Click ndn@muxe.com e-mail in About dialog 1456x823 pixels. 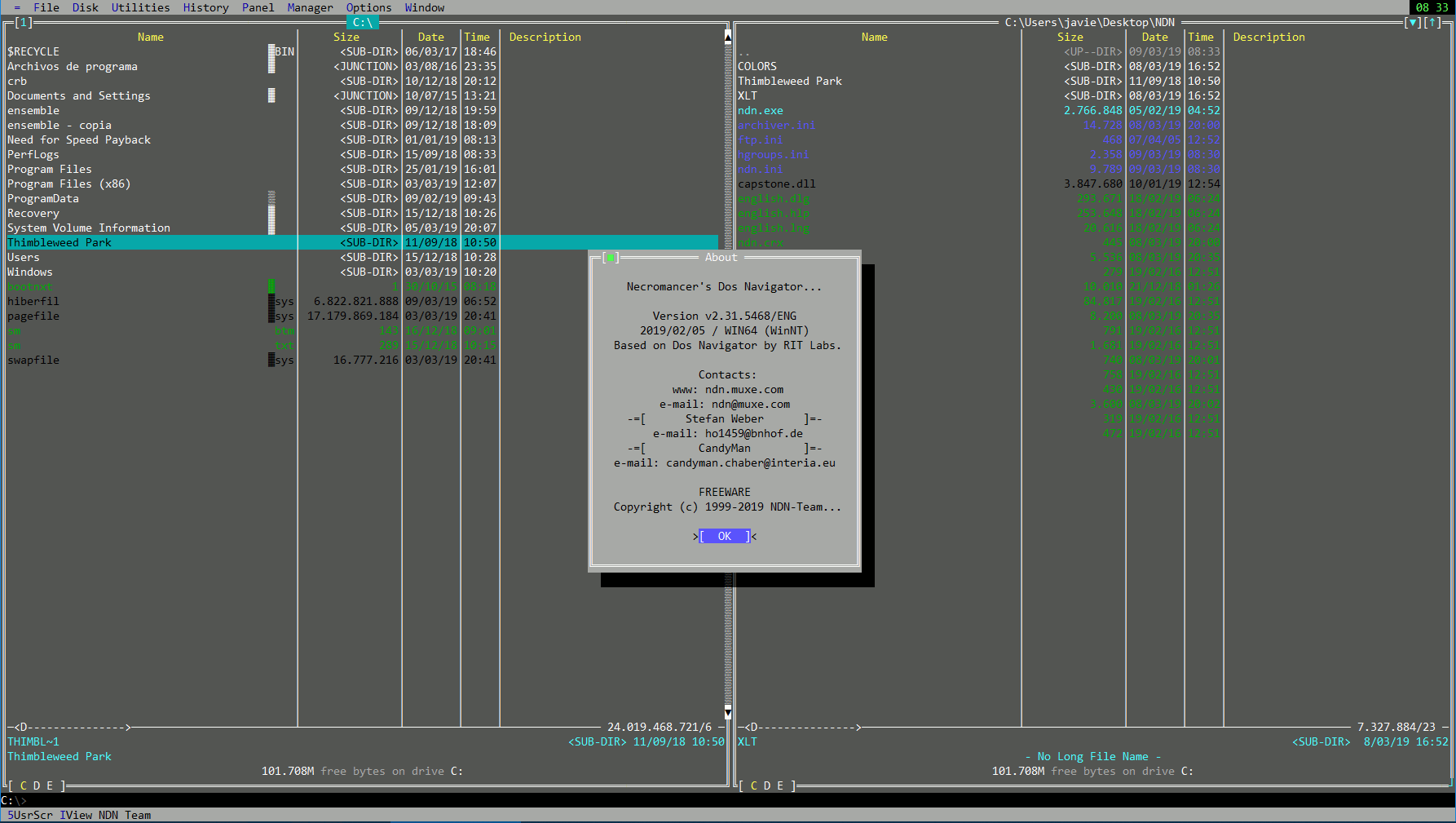pyautogui.click(x=751, y=404)
